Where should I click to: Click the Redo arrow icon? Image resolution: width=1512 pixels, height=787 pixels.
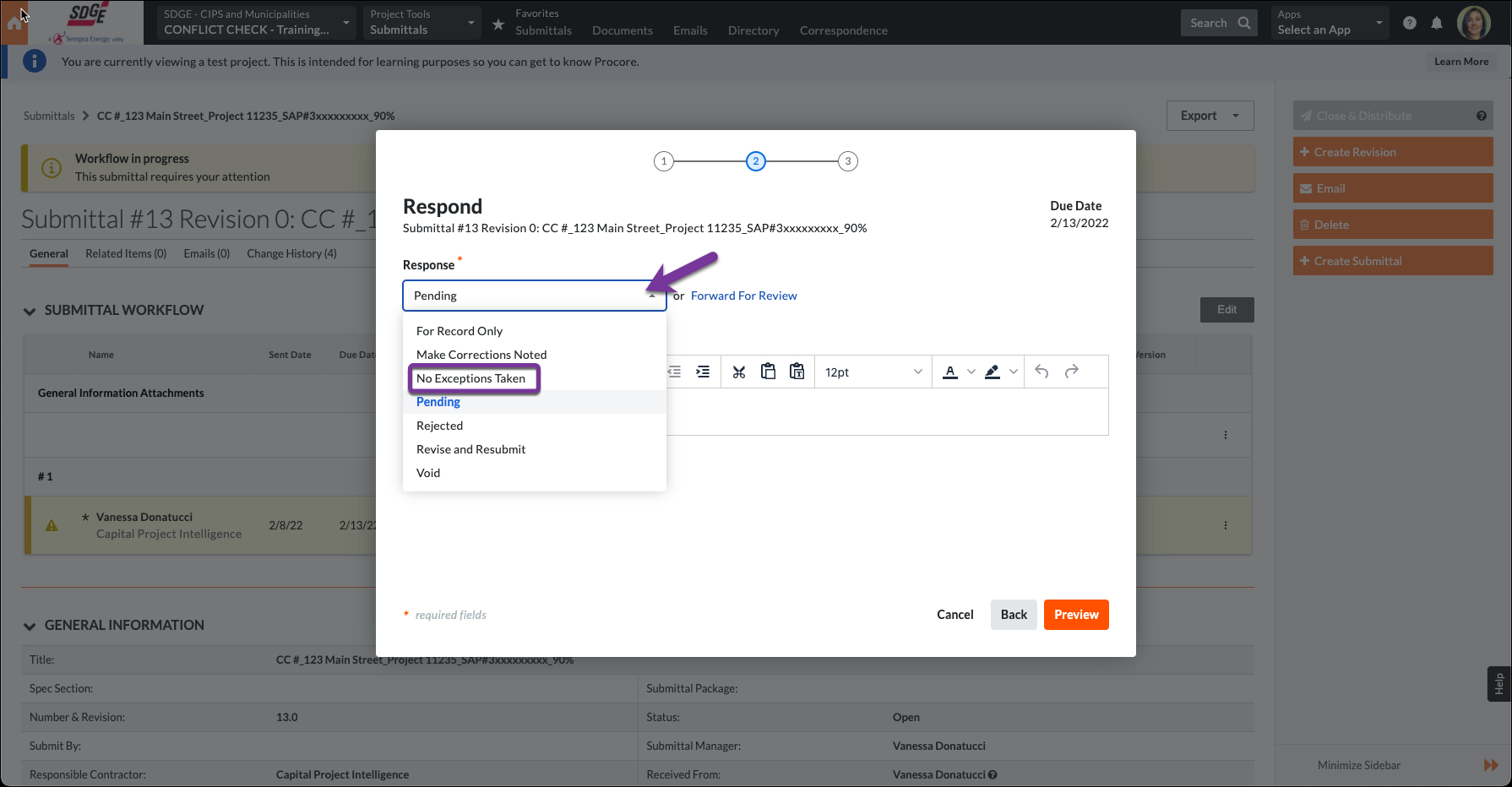point(1071,372)
